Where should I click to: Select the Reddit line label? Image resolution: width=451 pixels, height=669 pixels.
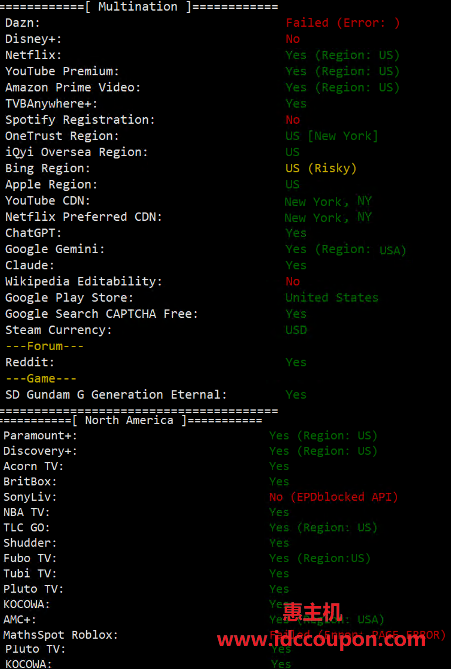pyautogui.click(x=30, y=362)
